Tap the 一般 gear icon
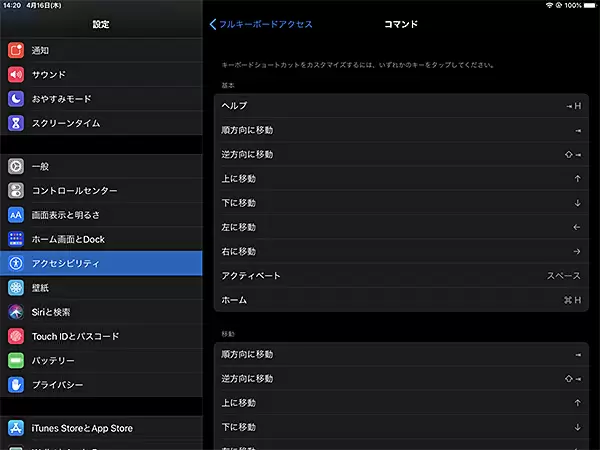 (16, 166)
